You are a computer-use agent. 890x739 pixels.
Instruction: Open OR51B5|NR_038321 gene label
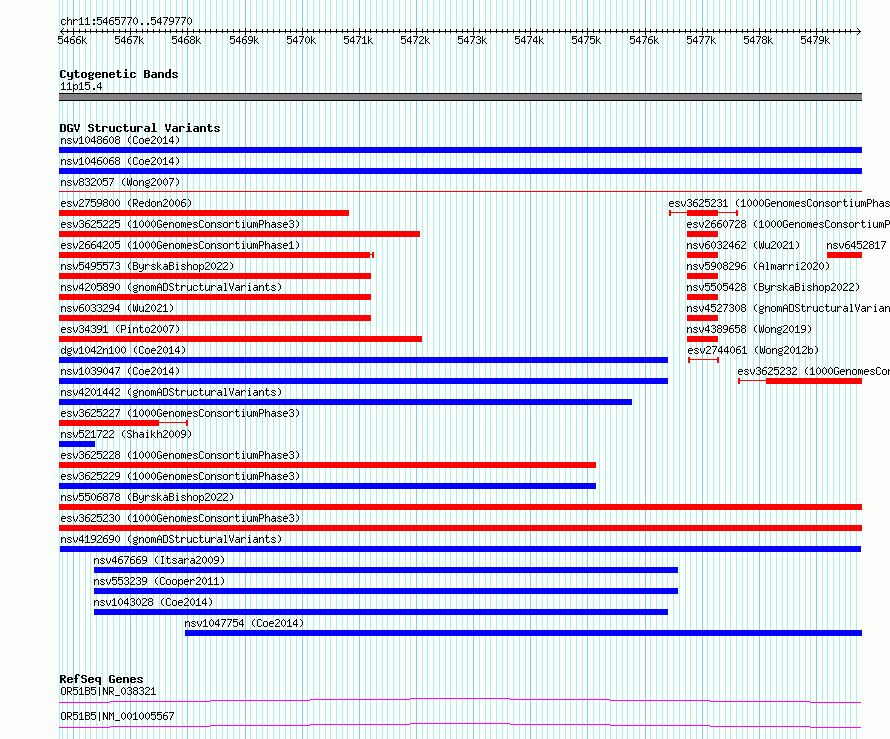pos(108,691)
